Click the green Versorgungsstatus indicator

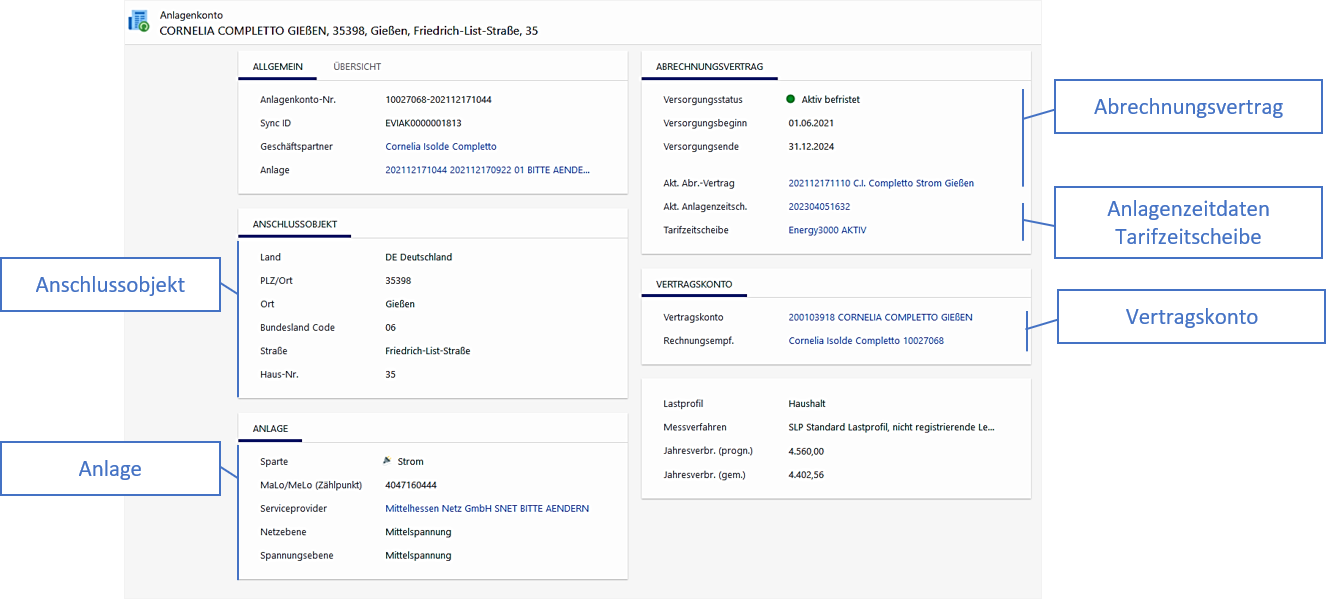coord(790,100)
